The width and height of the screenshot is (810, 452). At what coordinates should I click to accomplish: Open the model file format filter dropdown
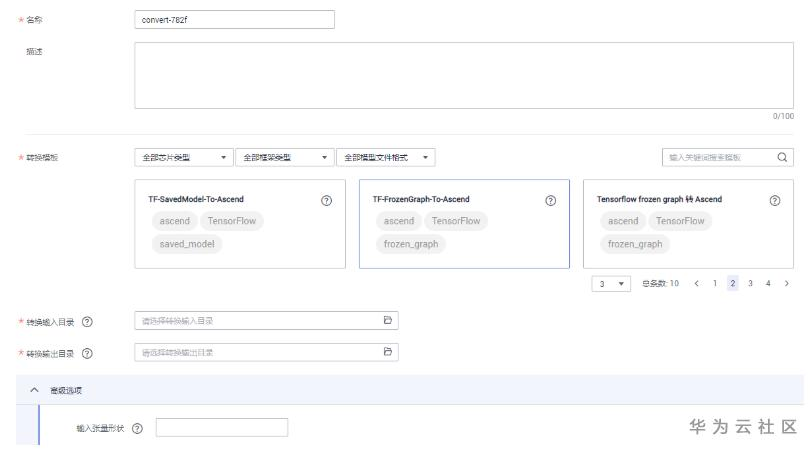click(x=385, y=158)
